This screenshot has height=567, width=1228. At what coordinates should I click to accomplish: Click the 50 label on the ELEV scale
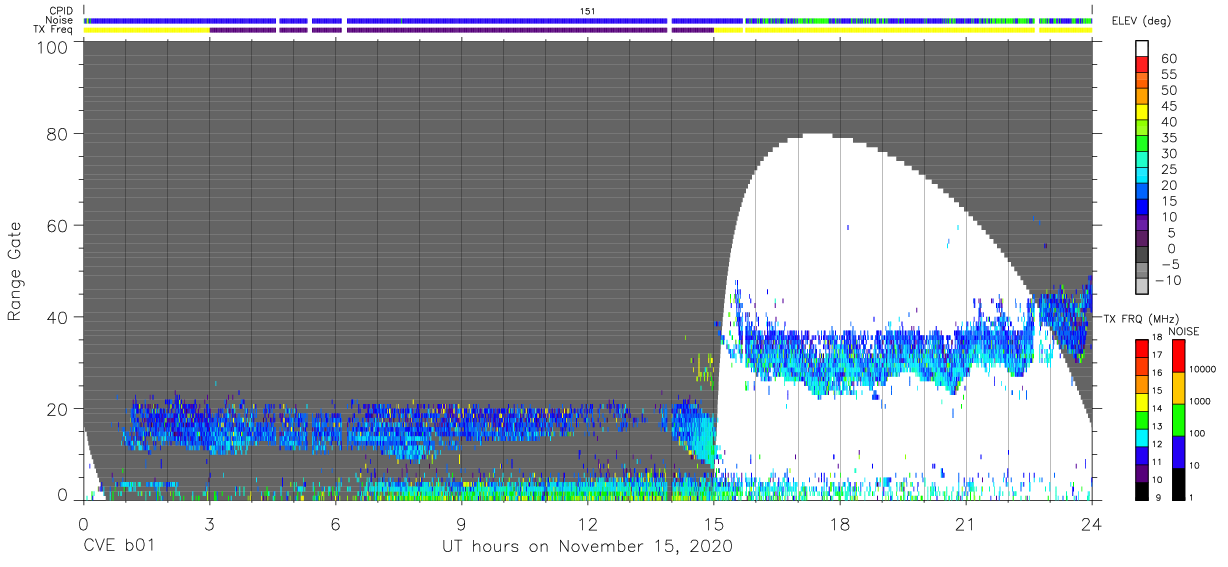[1170, 91]
